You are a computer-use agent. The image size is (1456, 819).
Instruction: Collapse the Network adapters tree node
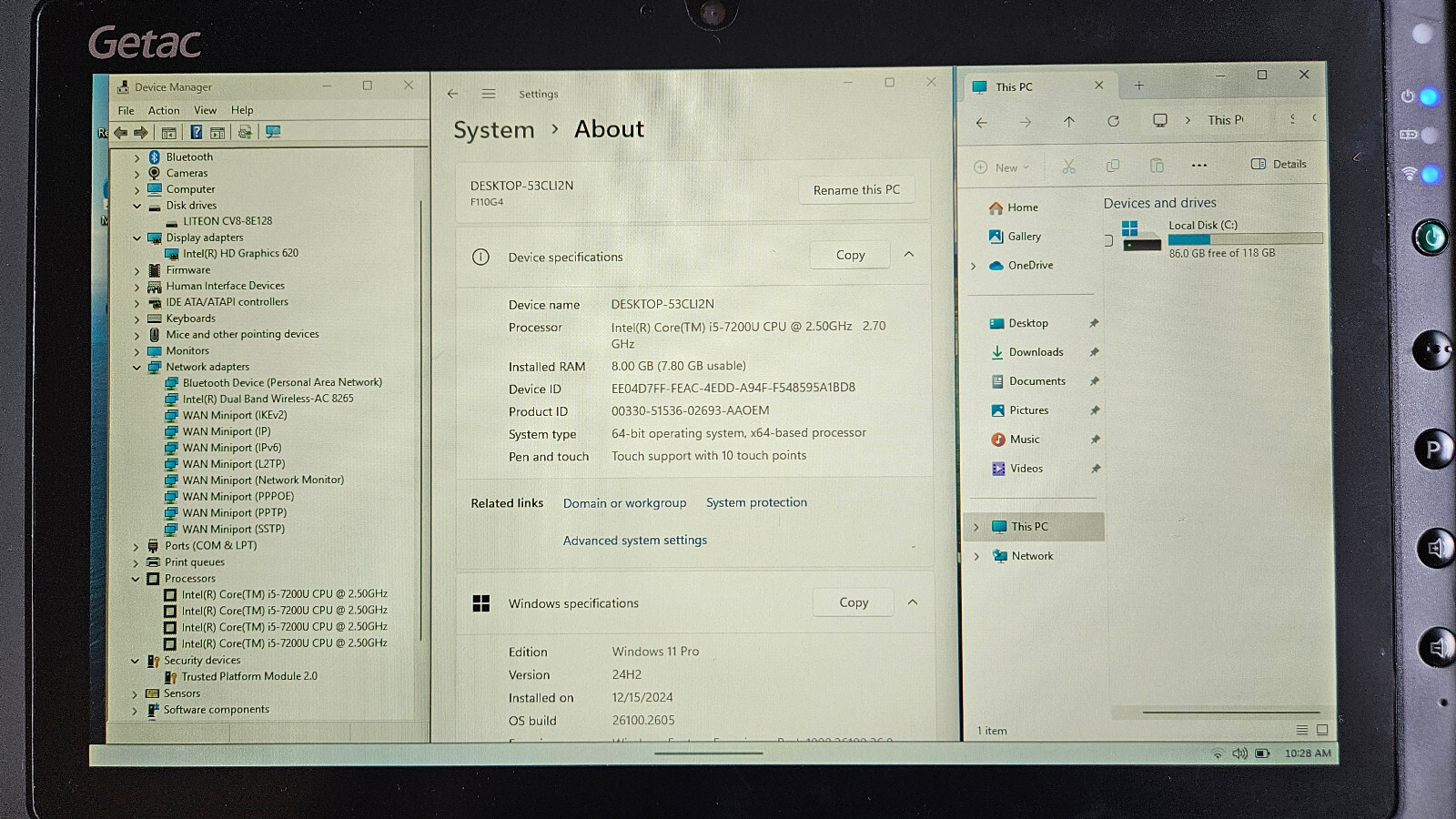[x=136, y=368]
